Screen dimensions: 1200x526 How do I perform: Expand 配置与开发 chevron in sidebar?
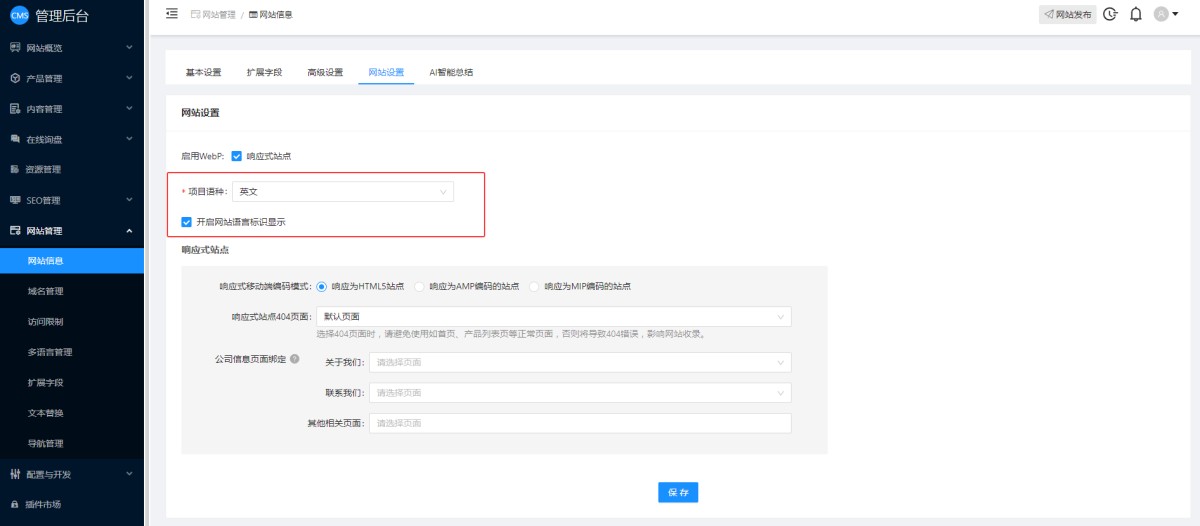(x=129, y=474)
